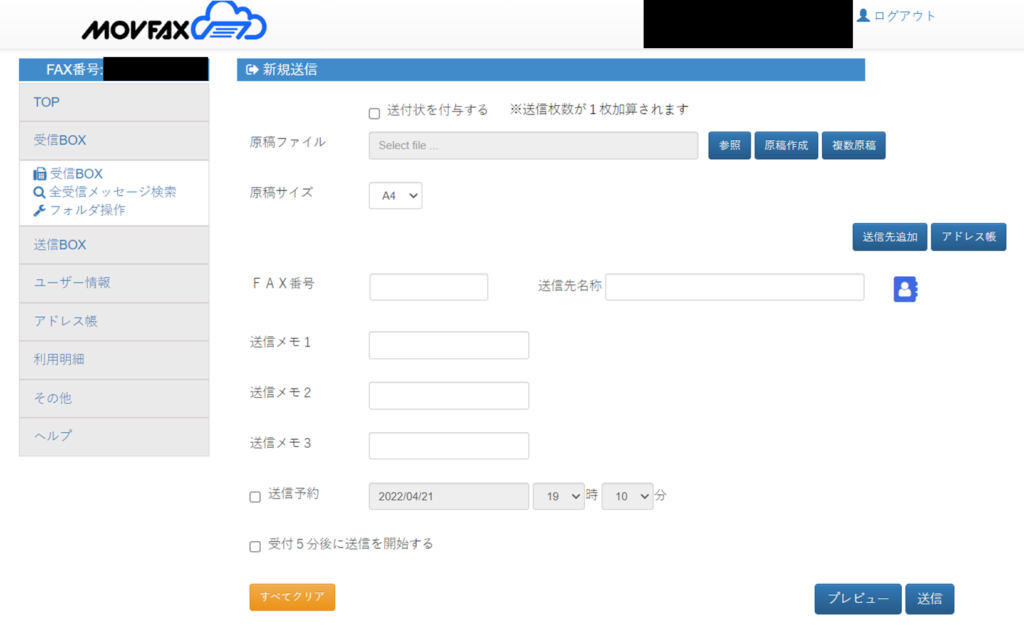Click the orange すべてクリア button

click(292, 597)
